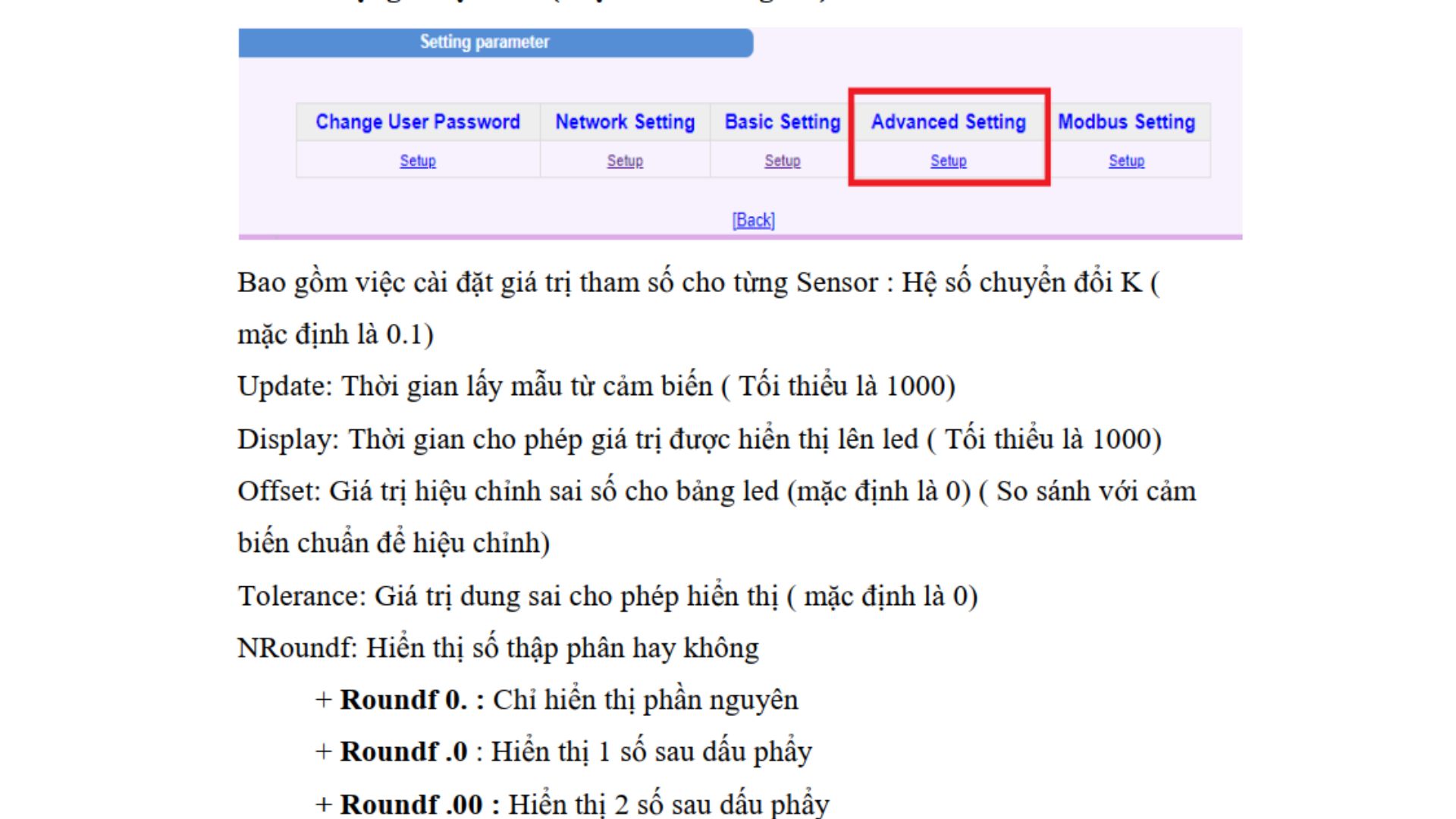Open Setup link under Network Setting
1456x819 pixels.
625,161
